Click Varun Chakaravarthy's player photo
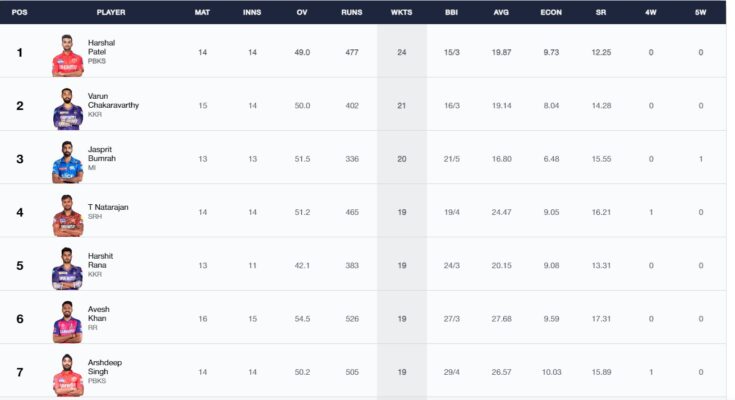 click(x=68, y=109)
